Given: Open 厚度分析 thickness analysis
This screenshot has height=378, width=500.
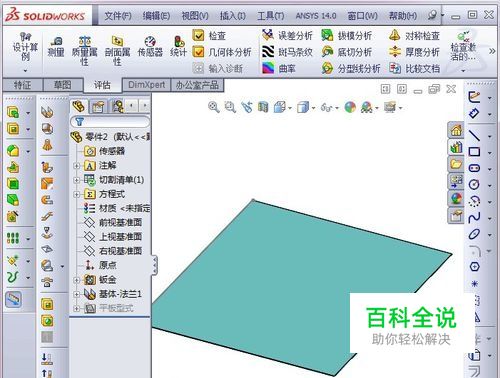Looking at the screenshot, I should [414, 52].
